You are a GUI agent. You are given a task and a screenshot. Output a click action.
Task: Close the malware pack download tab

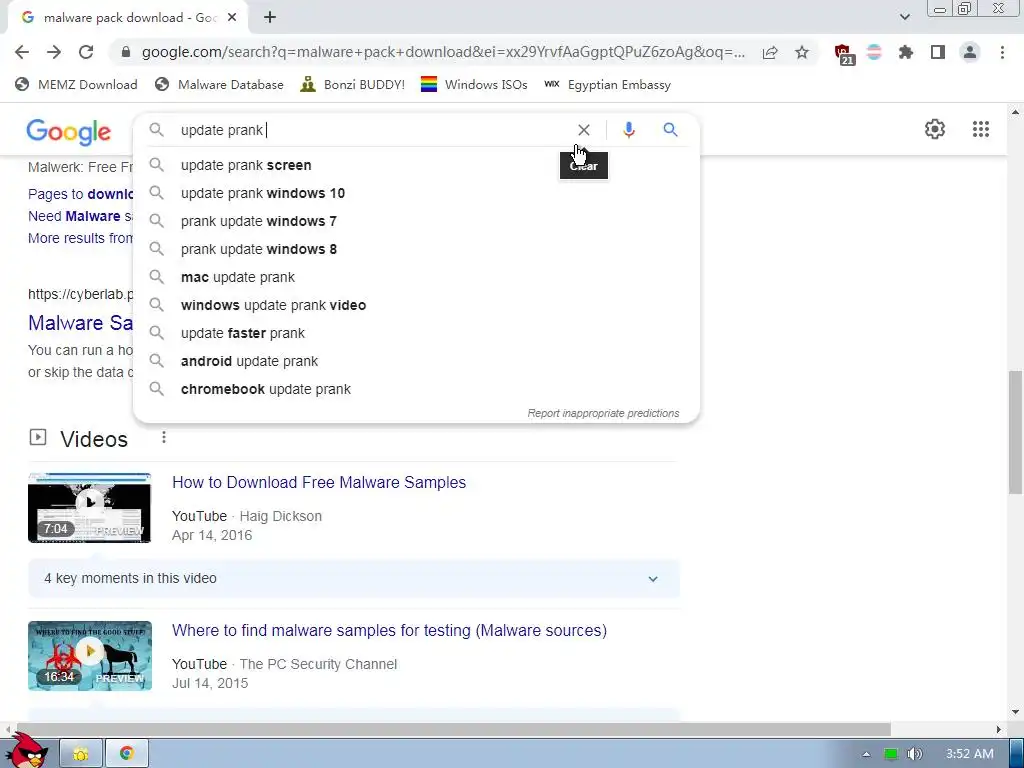(x=232, y=18)
